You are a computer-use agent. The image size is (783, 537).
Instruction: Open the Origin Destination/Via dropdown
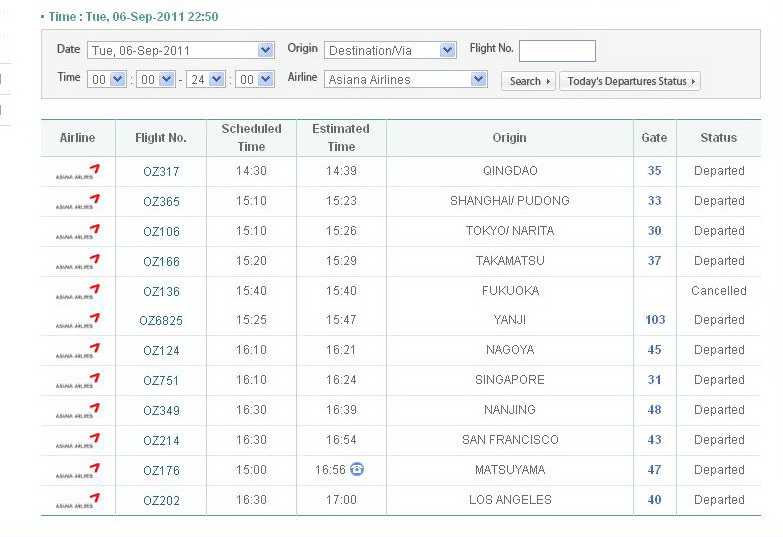(x=390, y=50)
